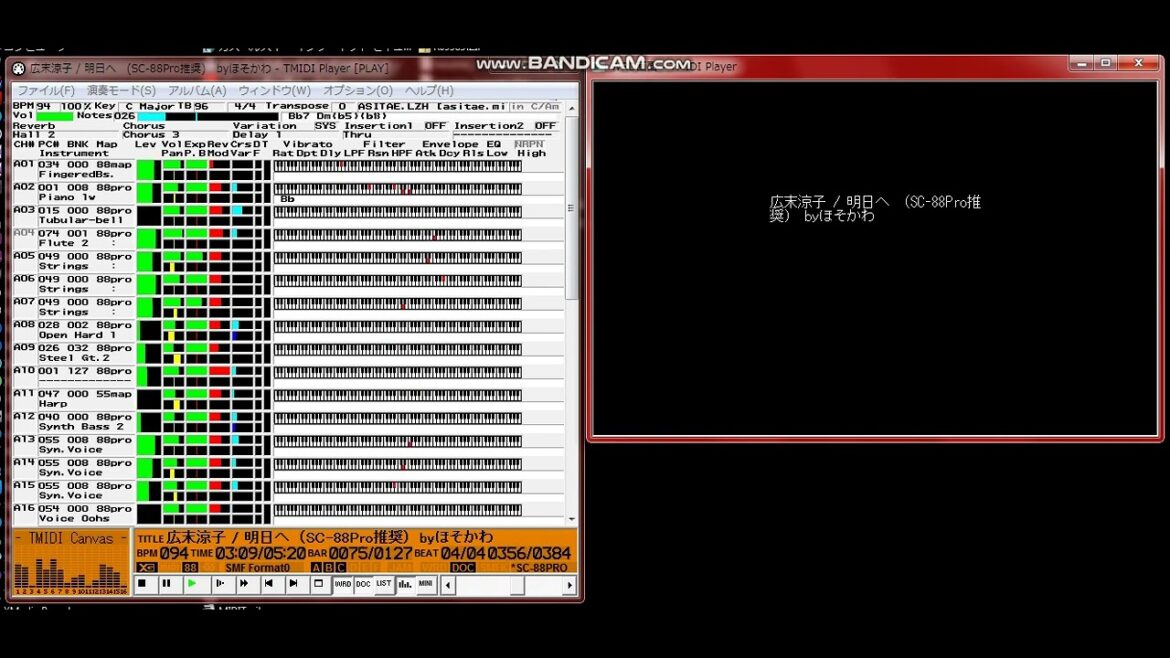Switch to MINI player mode
1170x658 pixels.
[426, 584]
